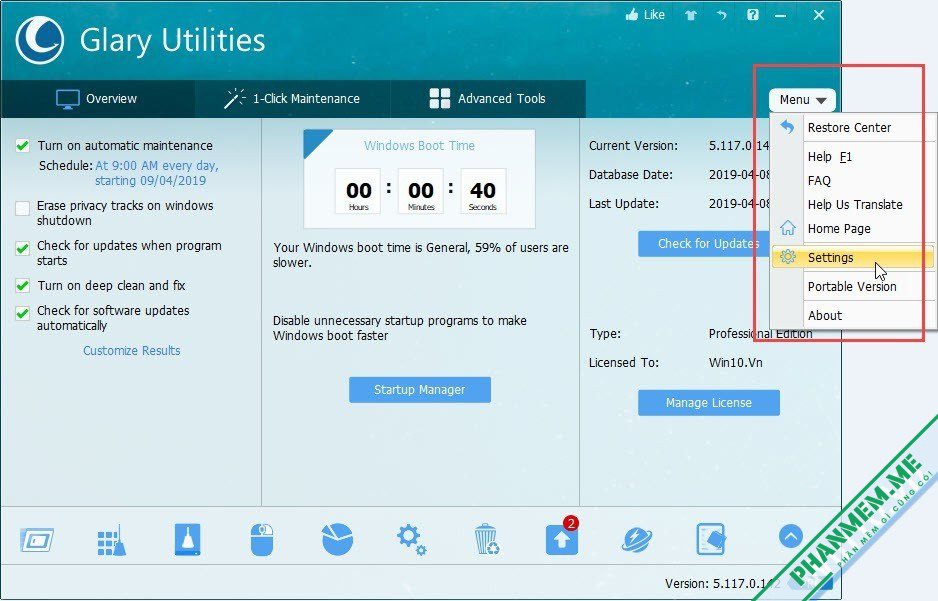Open Home Page from the menu
The height and width of the screenshot is (601, 938).
[852, 228]
